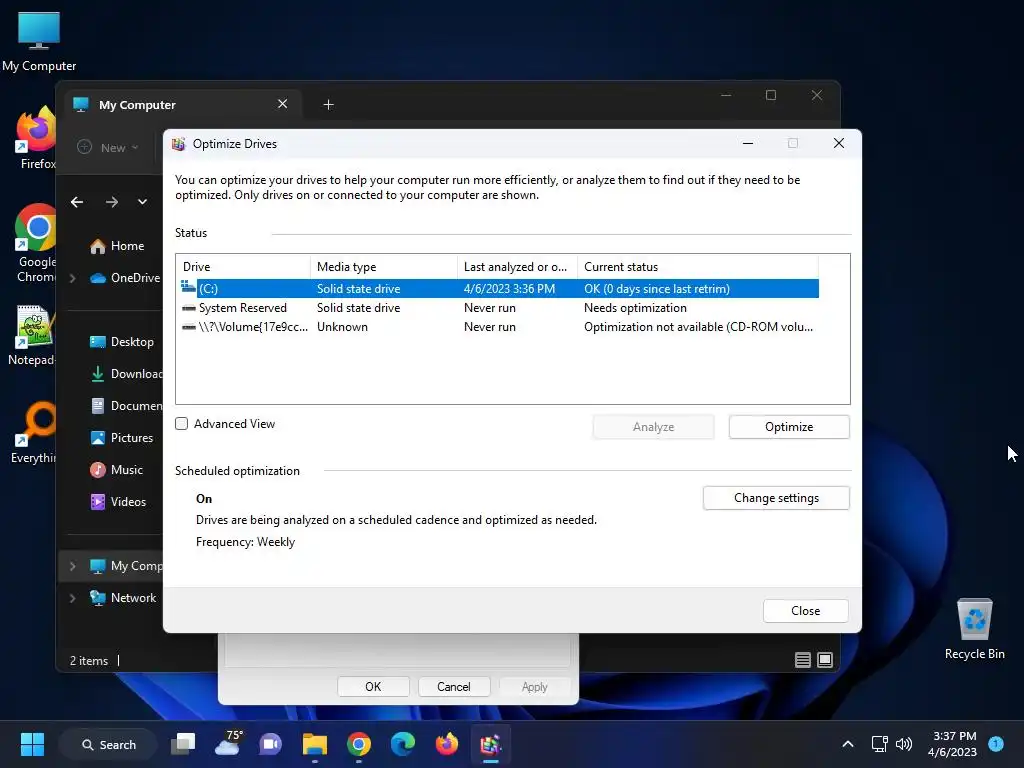
Task: Click the Current status column header
Action: click(697, 266)
